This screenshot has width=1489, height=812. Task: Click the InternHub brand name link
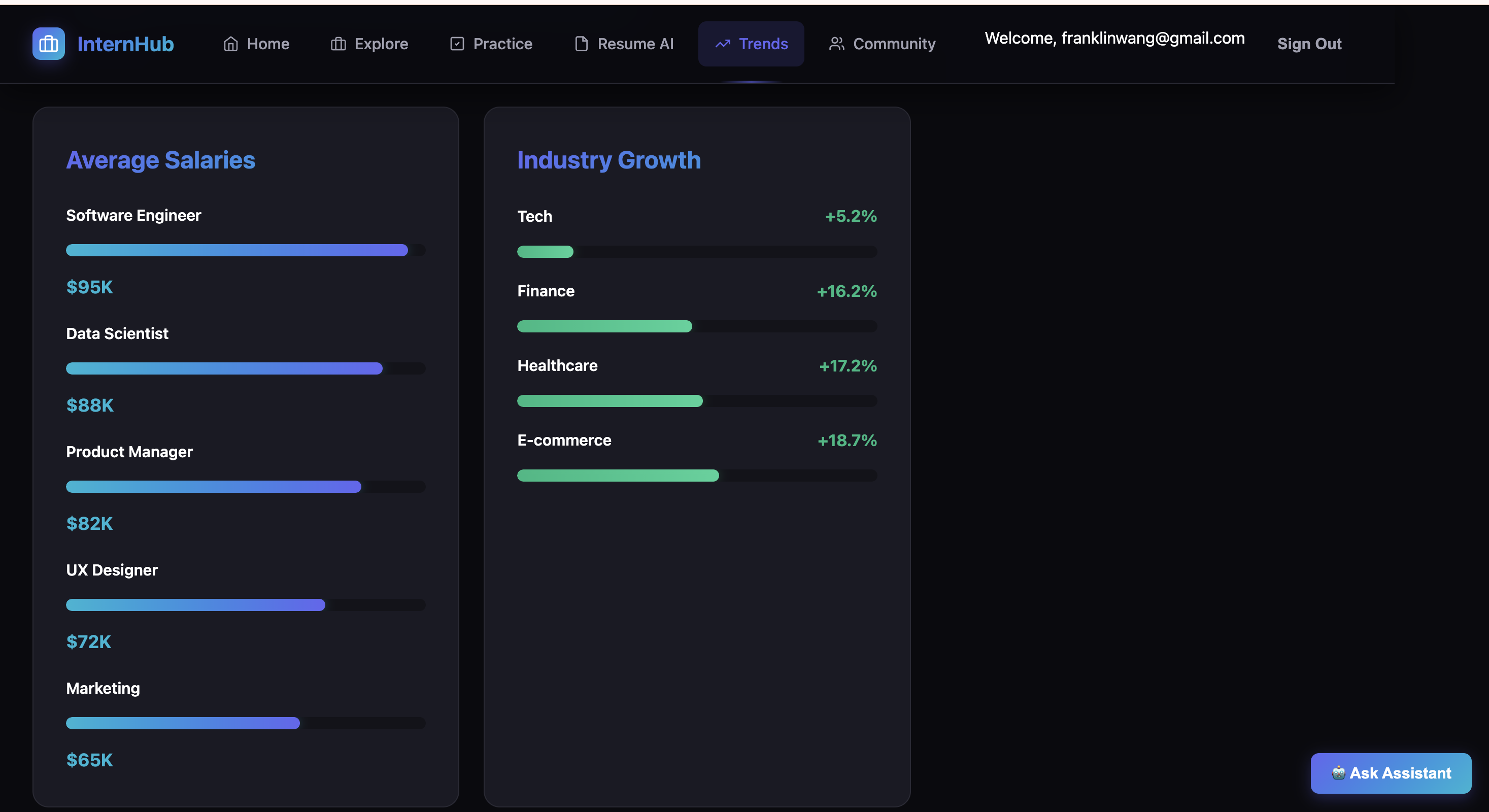click(125, 44)
